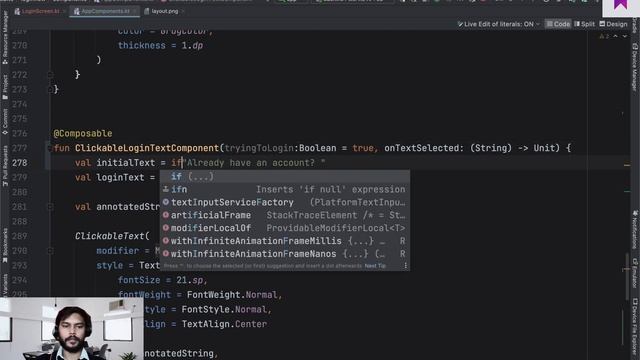640x360 pixels.
Task: Toggle fold marker at line 277 function
Action: 50,148
